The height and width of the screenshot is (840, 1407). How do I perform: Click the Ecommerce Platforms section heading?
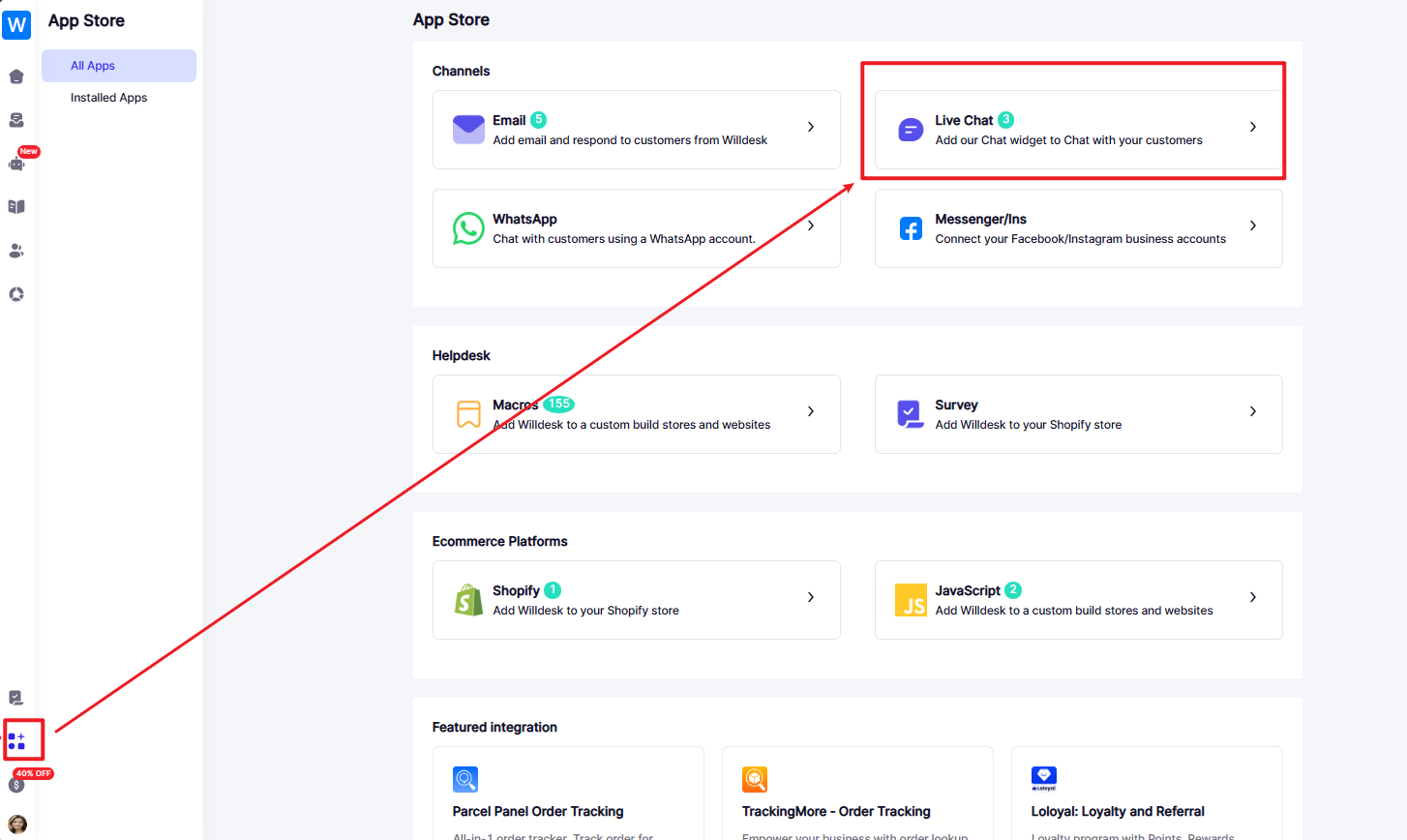click(499, 541)
